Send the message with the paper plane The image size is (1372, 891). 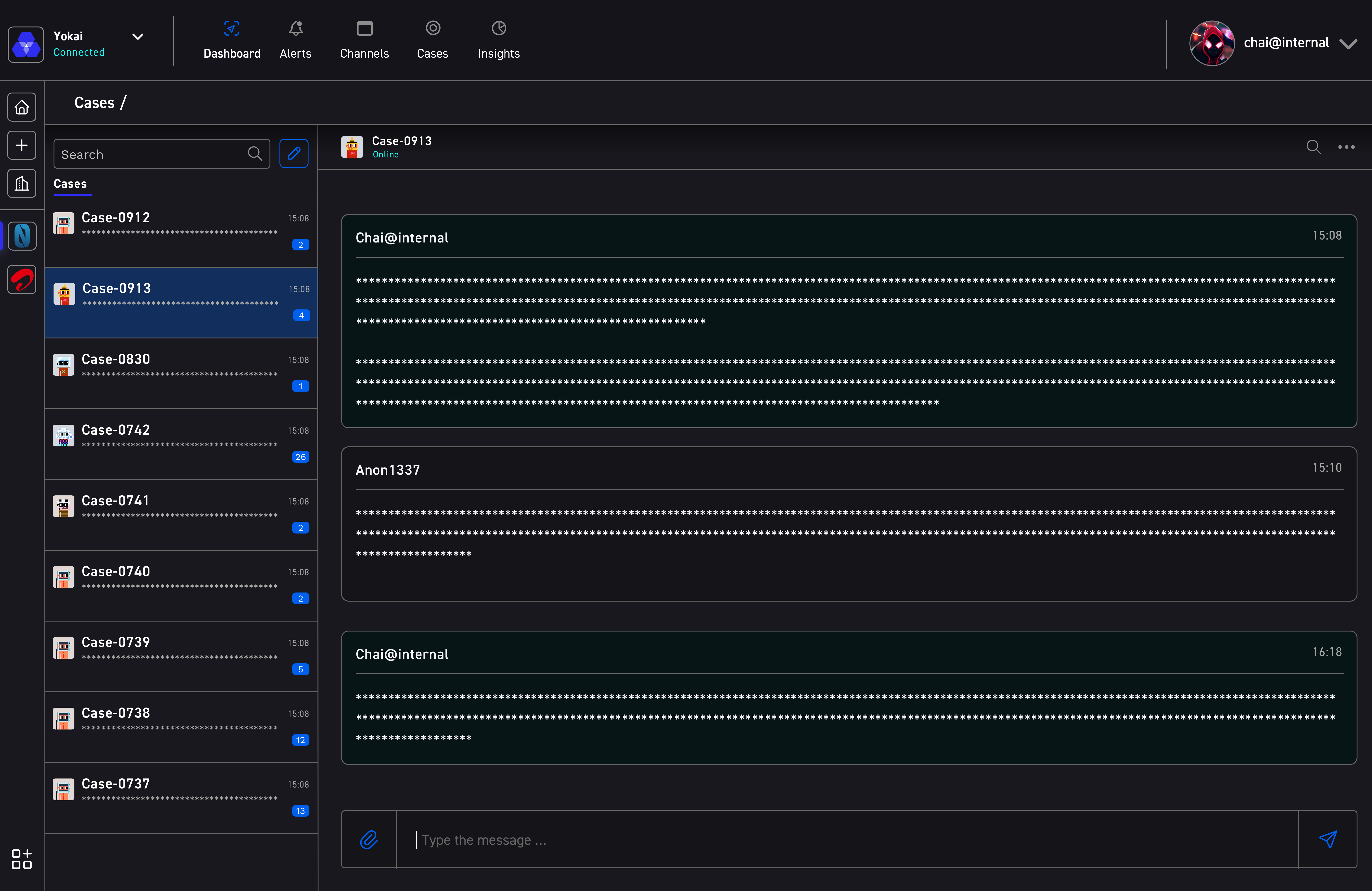coord(1328,840)
